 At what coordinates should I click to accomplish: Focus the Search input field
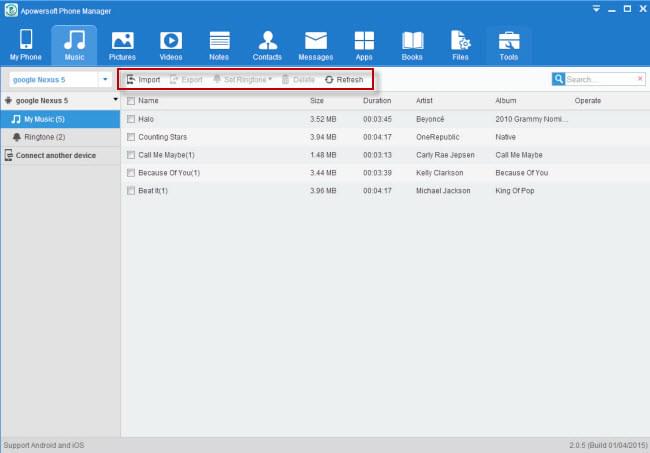(x=600, y=79)
